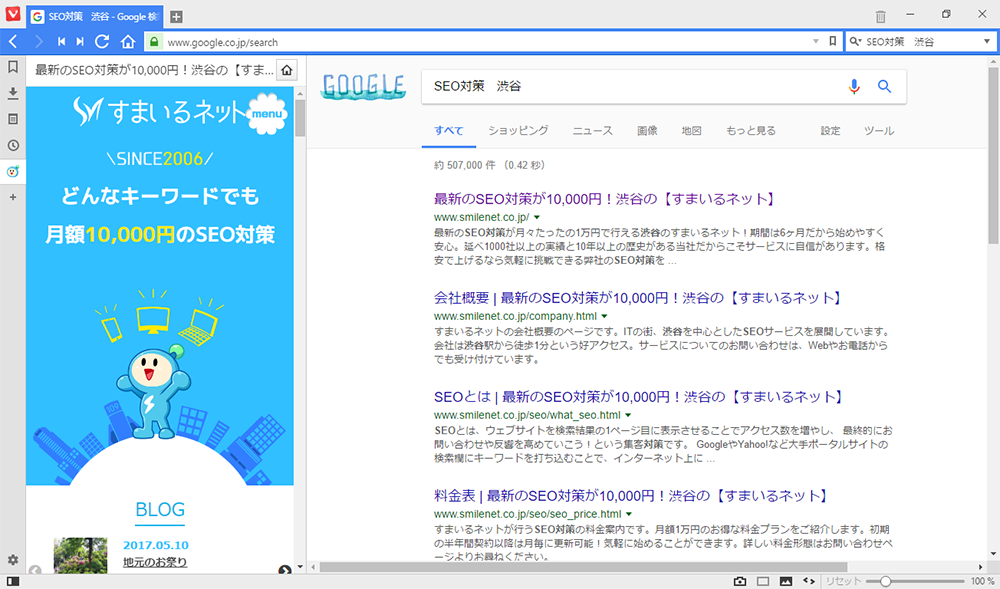
Task: Toggle image loading in the status bar
Action: (786, 581)
